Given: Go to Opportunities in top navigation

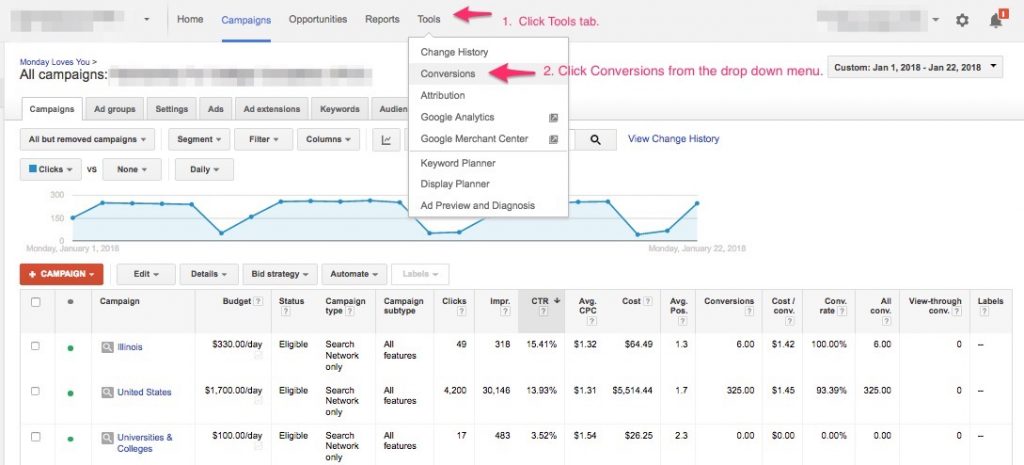Looking at the screenshot, I should tap(318, 20).
